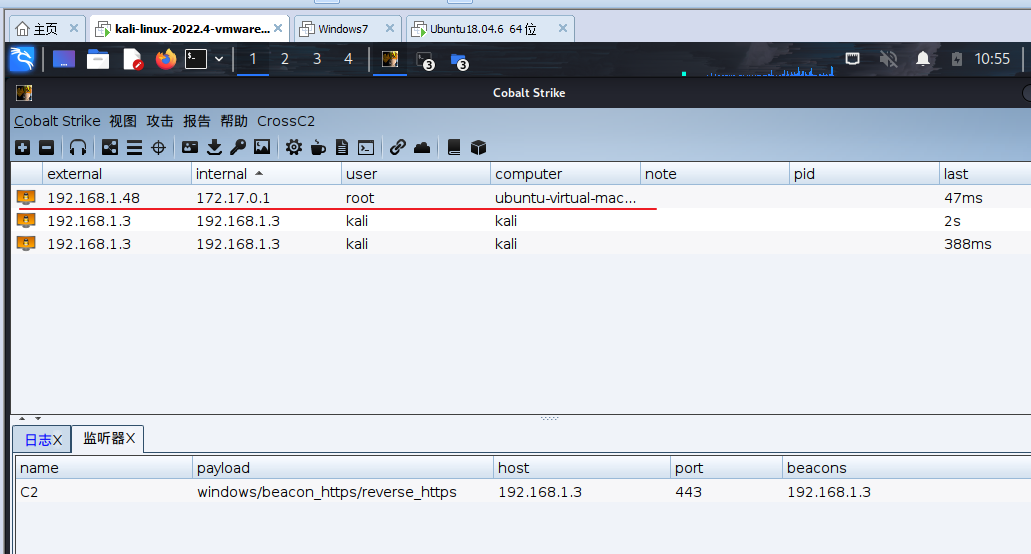Open the CrossC2 menu
Viewport: 1031px width, 554px height.
[286, 121]
